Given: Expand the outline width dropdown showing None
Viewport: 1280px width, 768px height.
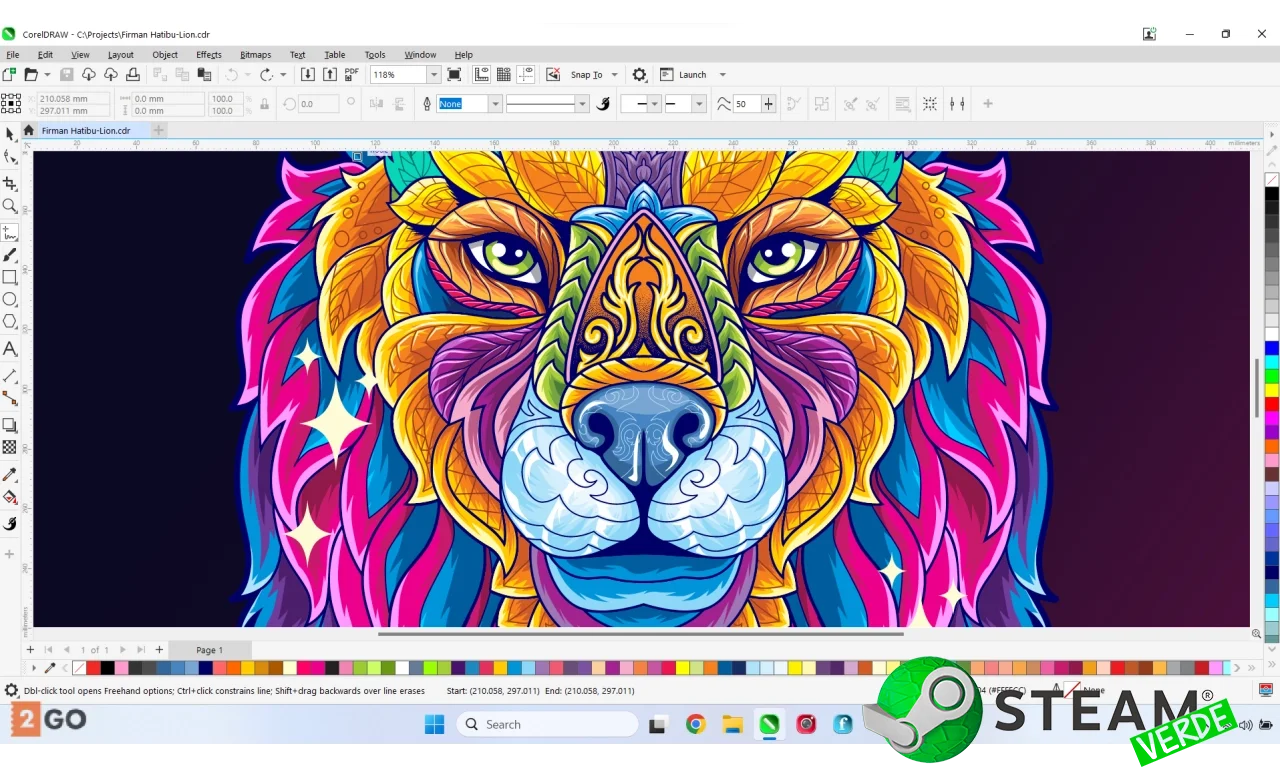Looking at the screenshot, I should coord(495,104).
